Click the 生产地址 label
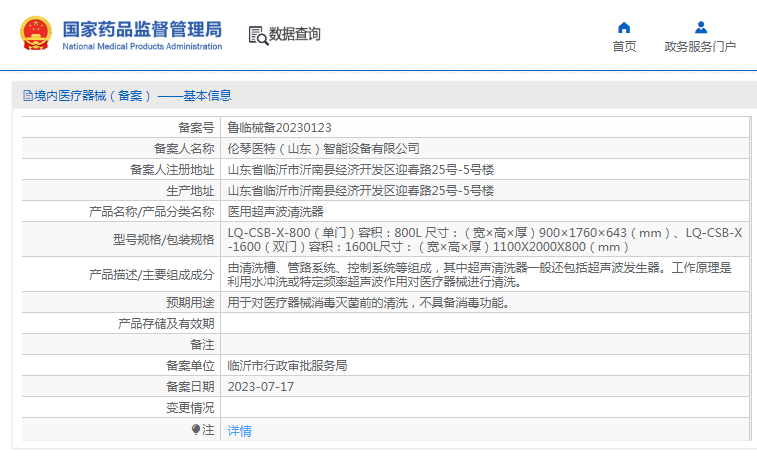This screenshot has height=460, width=757. pyautogui.click(x=190, y=191)
